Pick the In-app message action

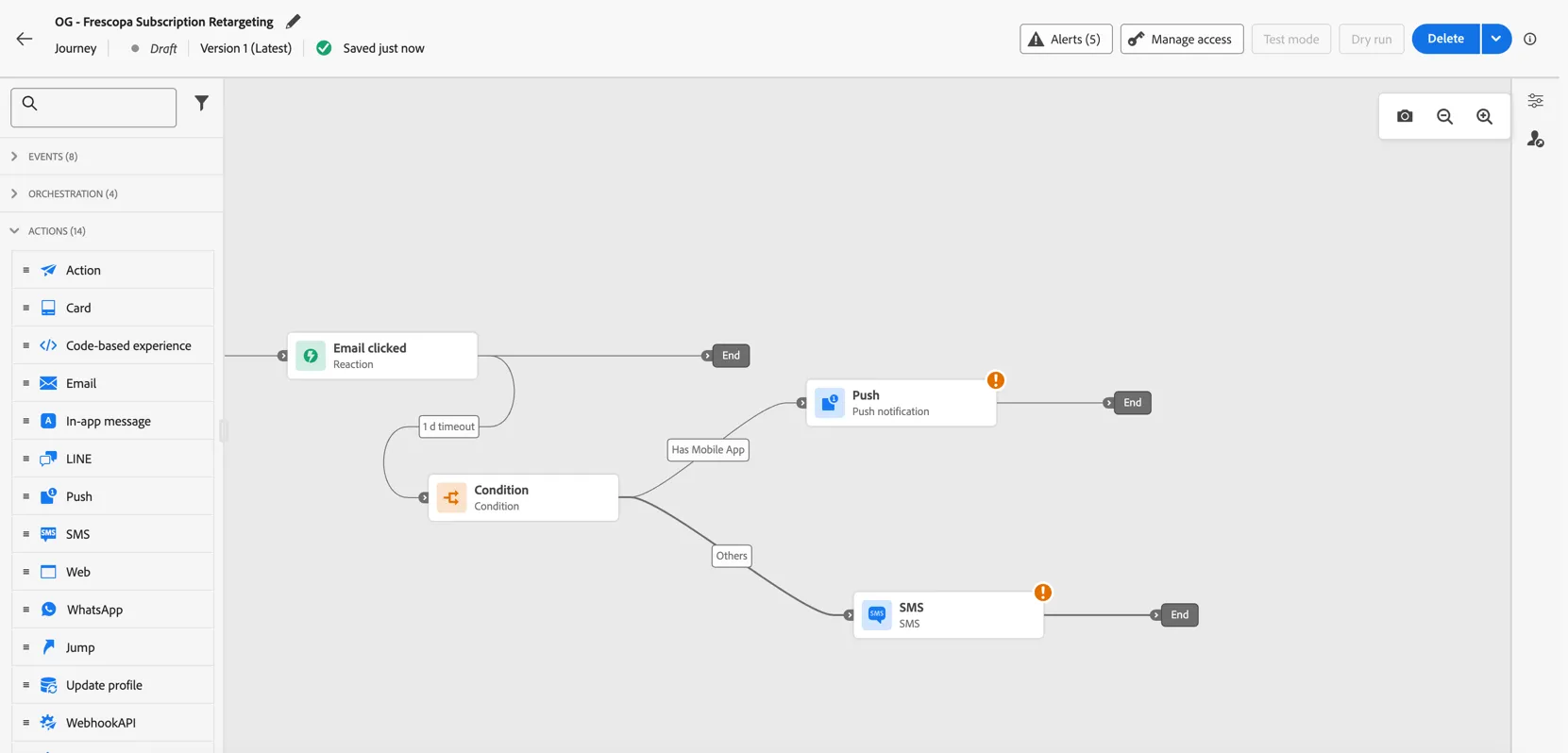point(113,421)
